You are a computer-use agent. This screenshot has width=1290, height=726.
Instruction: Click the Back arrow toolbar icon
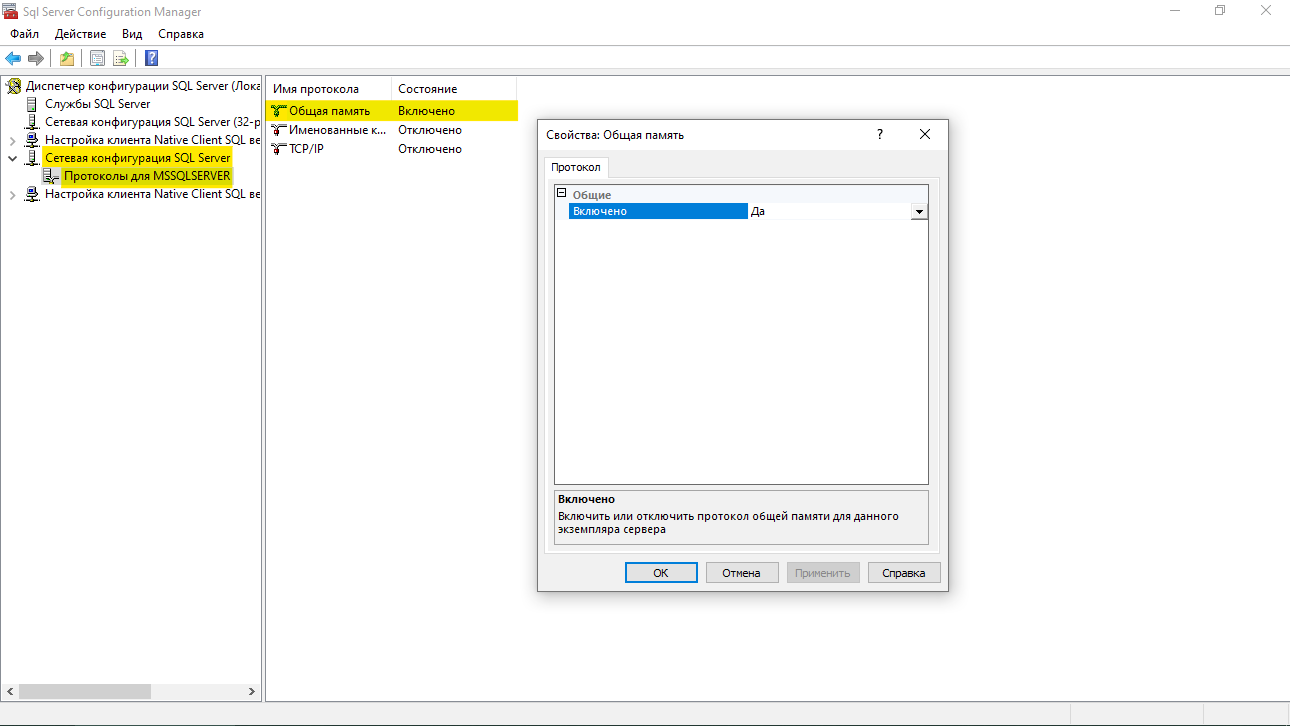coord(13,58)
